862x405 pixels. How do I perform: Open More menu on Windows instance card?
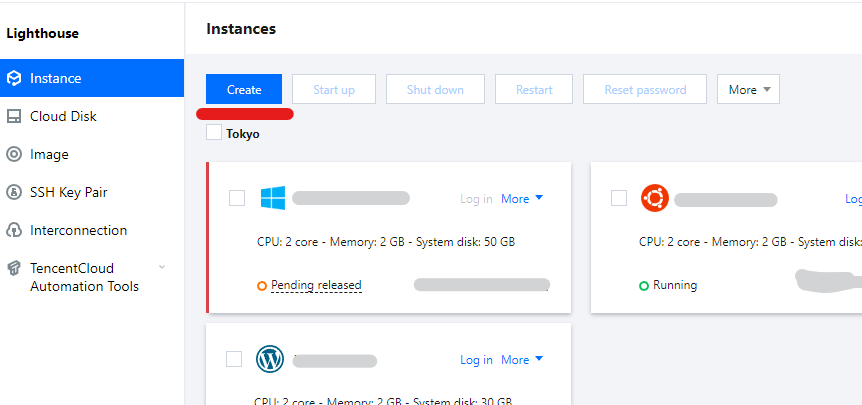point(522,199)
